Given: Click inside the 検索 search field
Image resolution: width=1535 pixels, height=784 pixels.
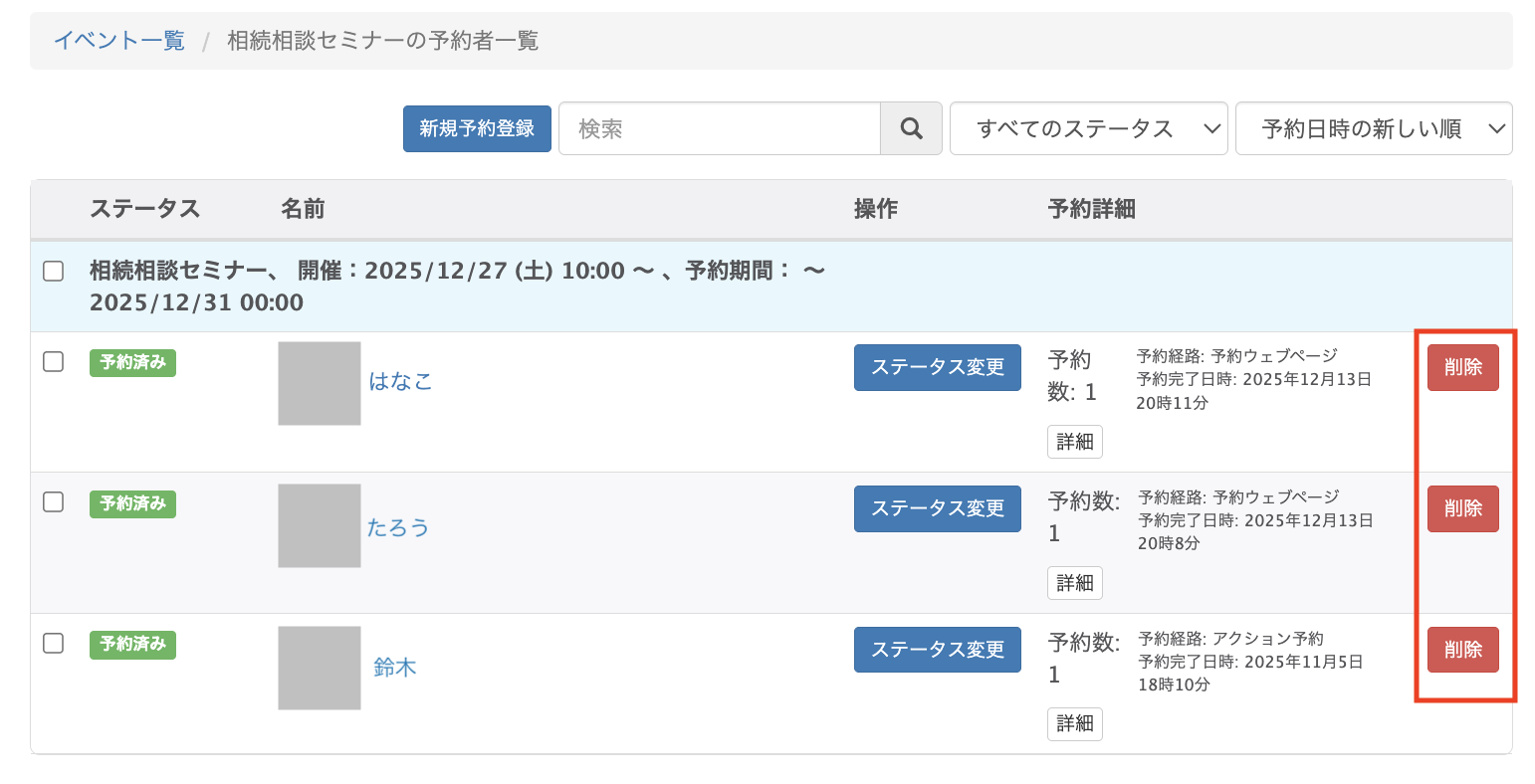Looking at the screenshot, I should coord(717,128).
